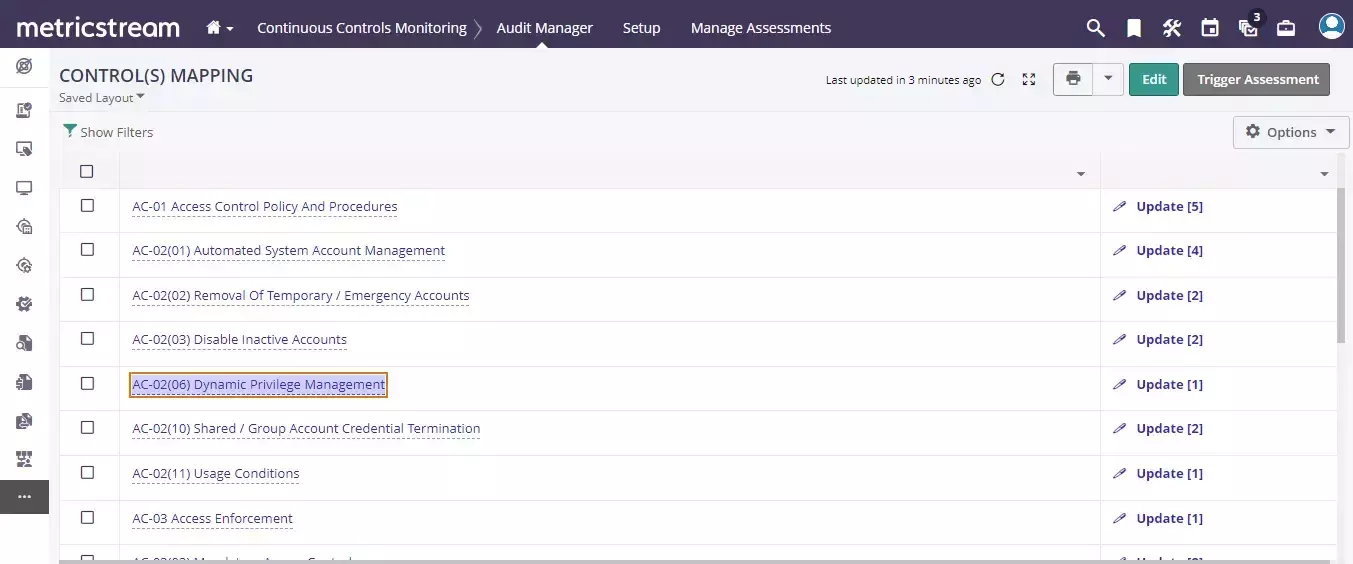1353x564 pixels.
Task: Click Update [2] for AC-02(02) row
Action: [1170, 296]
